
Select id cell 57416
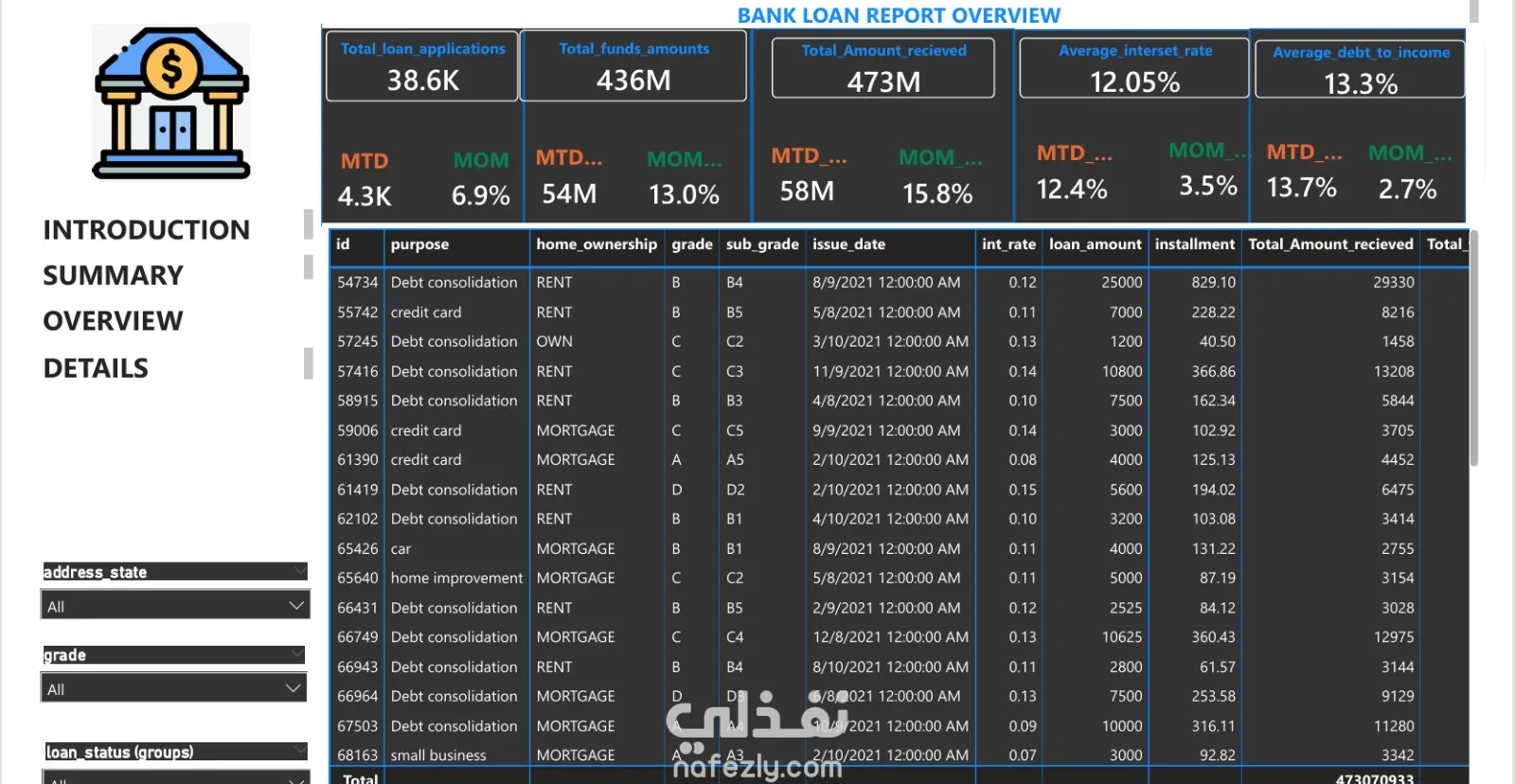[x=357, y=371]
